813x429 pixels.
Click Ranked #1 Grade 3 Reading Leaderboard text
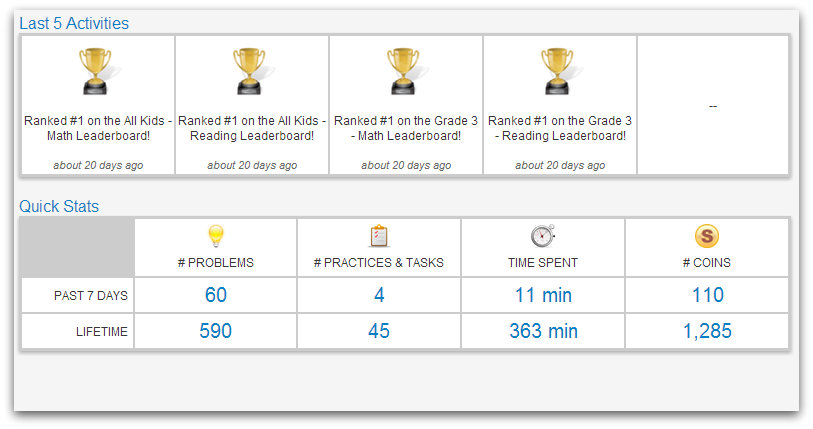[560, 128]
